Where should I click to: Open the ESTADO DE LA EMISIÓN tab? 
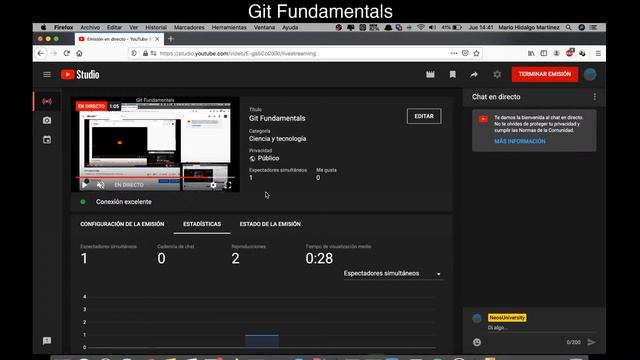(270, 224)
